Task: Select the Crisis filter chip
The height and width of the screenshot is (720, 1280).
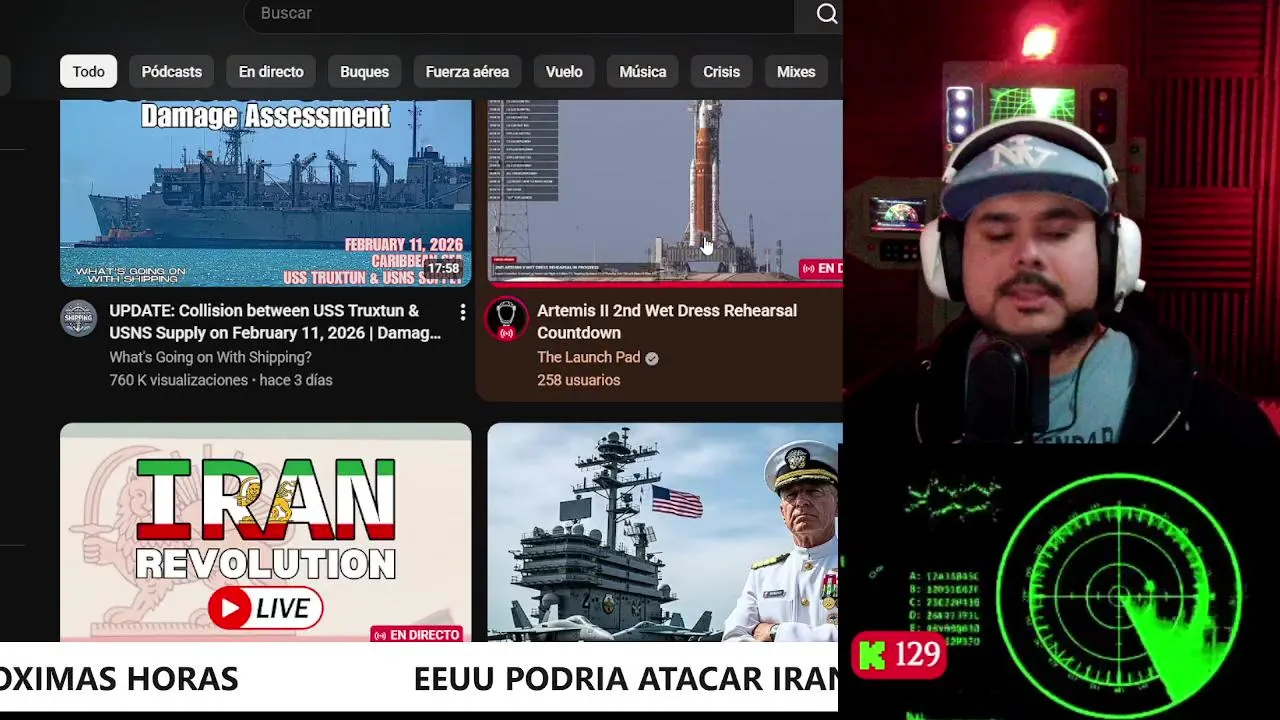Action: click(721, 72)
